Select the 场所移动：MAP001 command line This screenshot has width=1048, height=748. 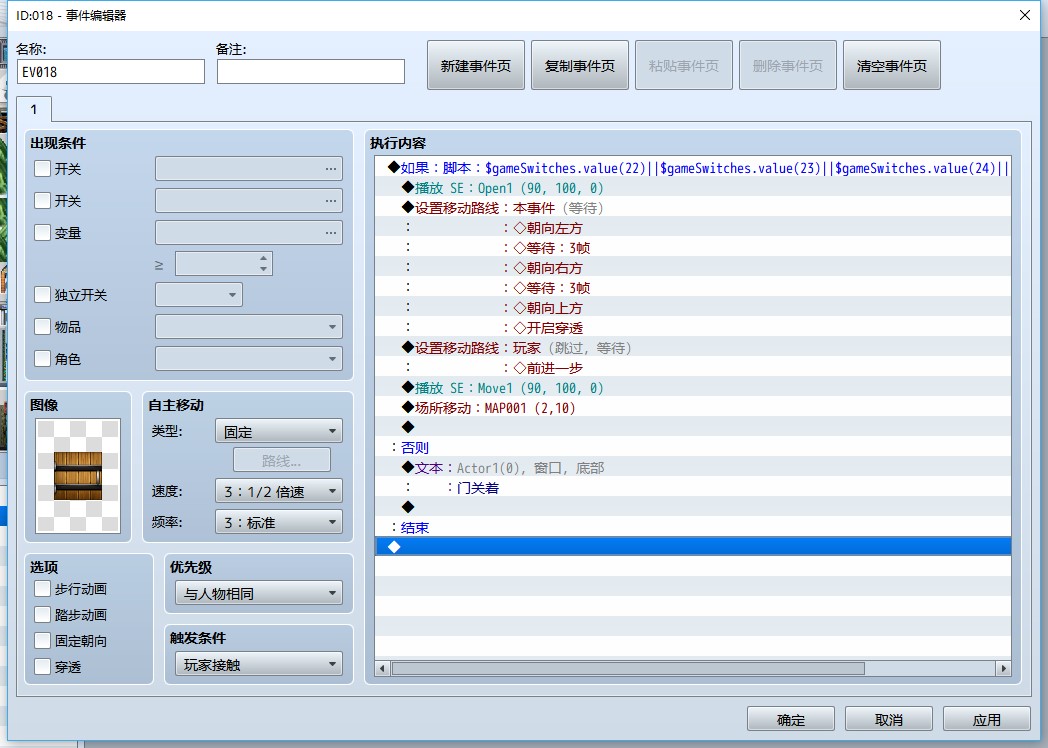coord(692,408)
